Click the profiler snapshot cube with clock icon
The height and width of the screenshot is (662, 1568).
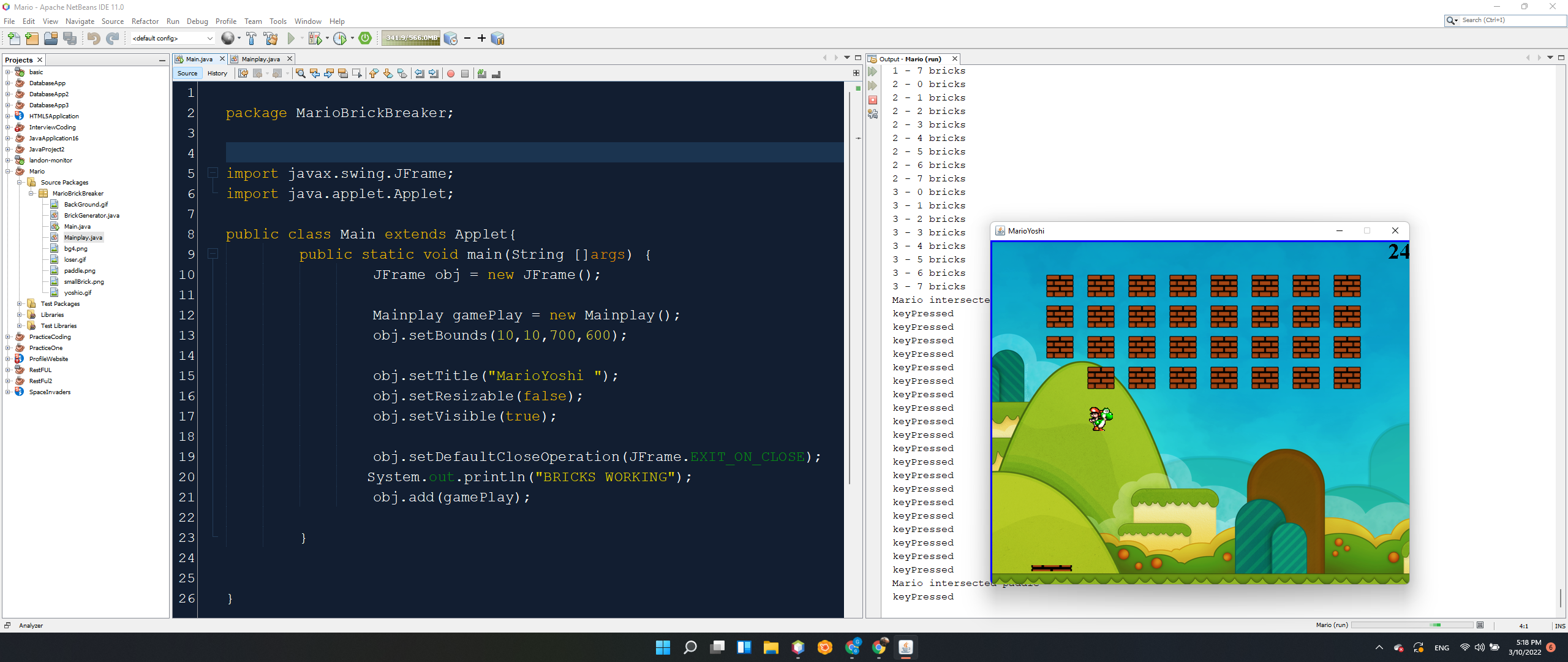point(451,39)
